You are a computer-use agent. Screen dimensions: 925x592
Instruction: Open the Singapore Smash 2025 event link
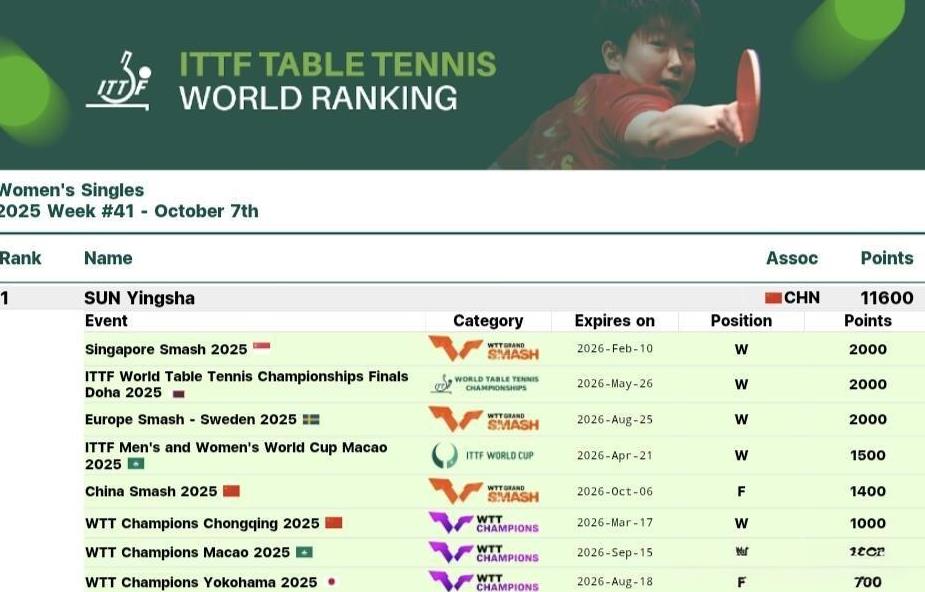click(x=166, y=350)
